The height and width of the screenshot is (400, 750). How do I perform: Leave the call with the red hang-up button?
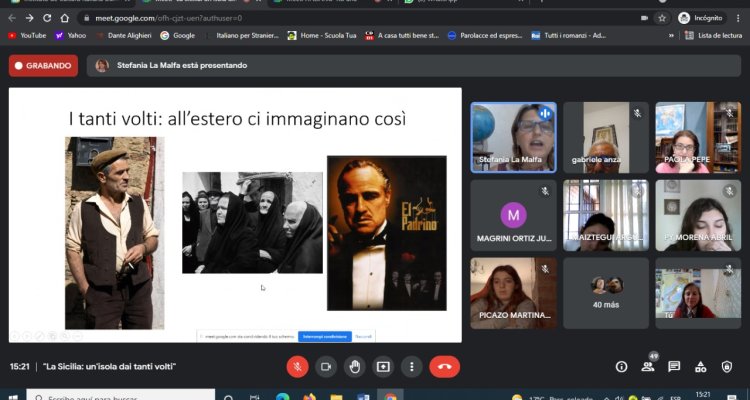tap(444, 367)
